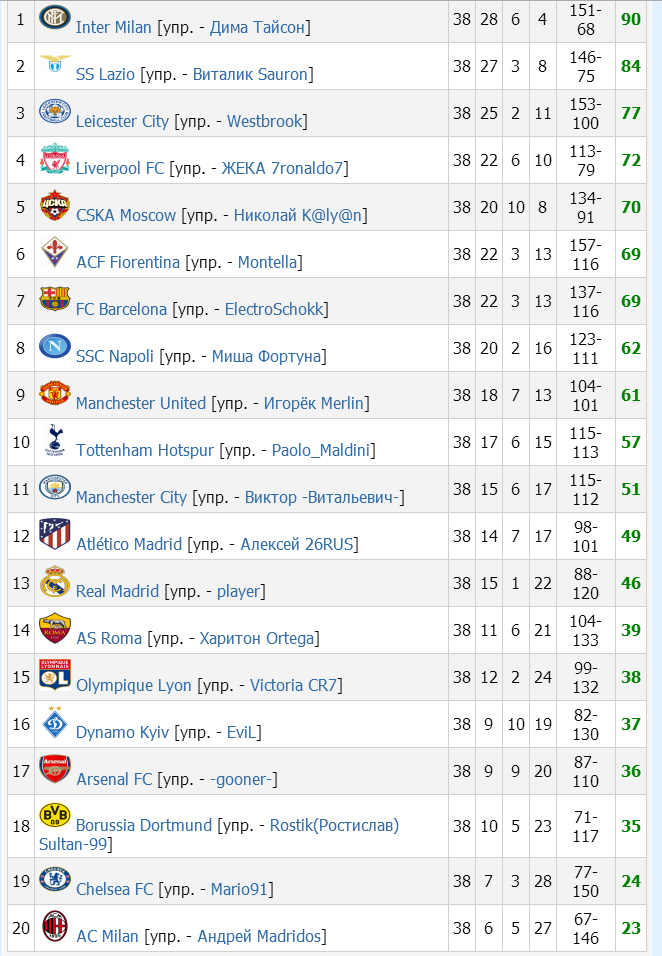Click the Borussia Dortmund BVB logo
Screen dimensions: 662x956
(54, 815)
